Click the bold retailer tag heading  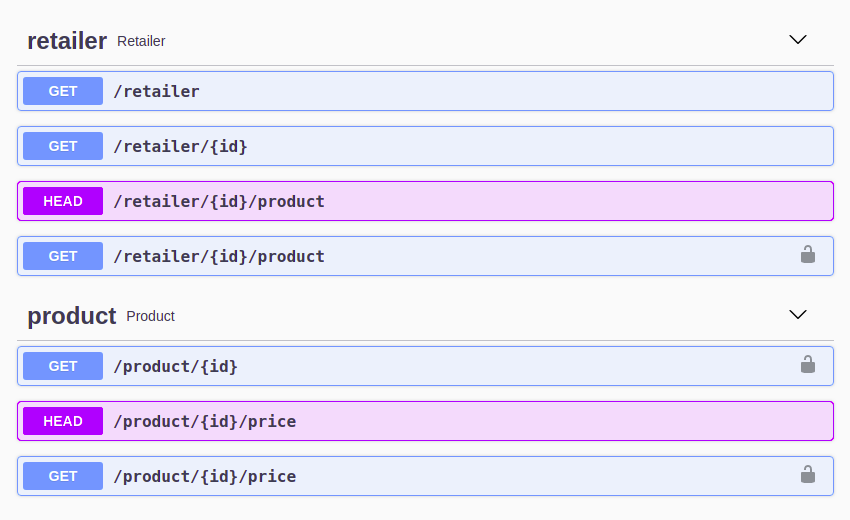coord(67,41)
